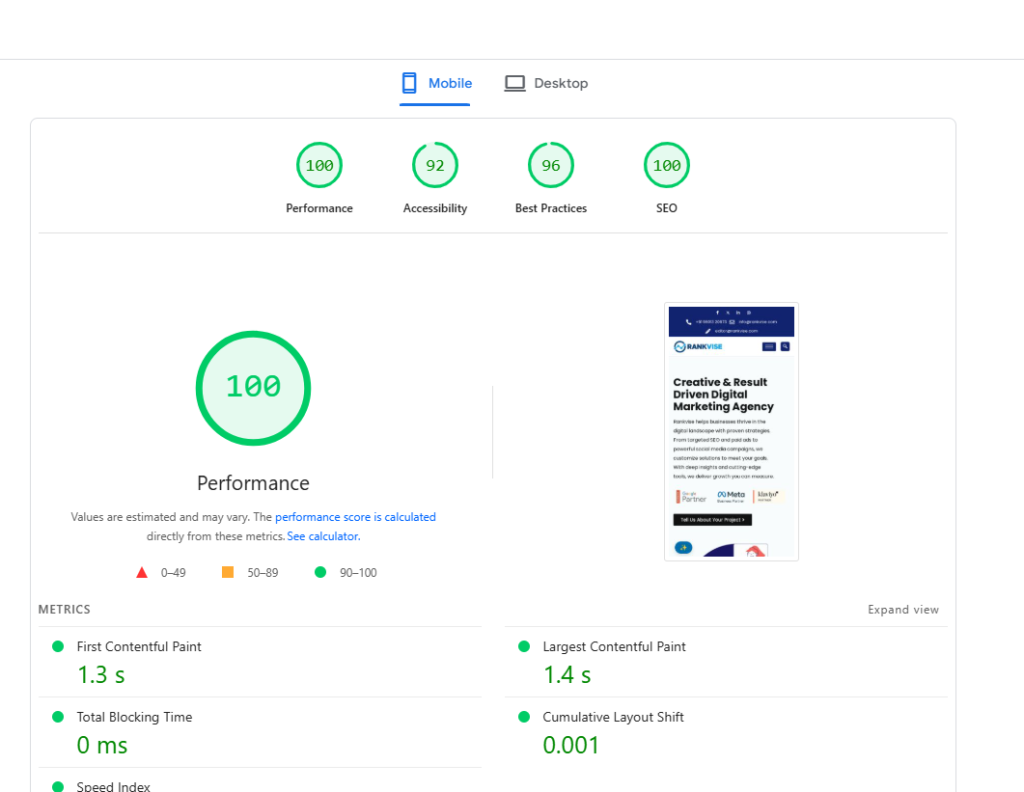Expand the First Contentful Paint metric
The width and height of the screenshot is (1024, 792).
pyautogui.click(x=139, y=646)
